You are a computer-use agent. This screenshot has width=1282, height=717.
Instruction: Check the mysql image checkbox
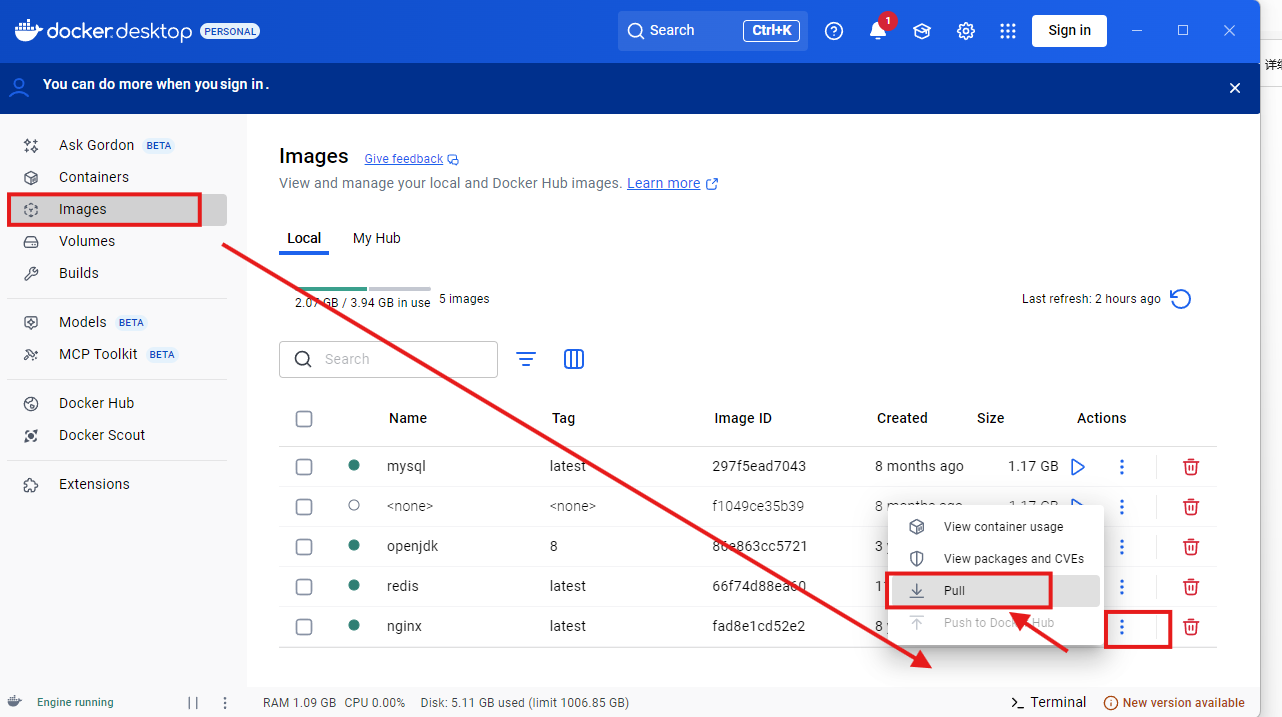point(304,467)
